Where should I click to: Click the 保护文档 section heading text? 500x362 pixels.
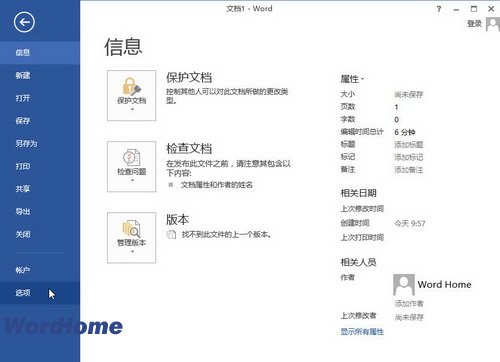click(189, 78)
